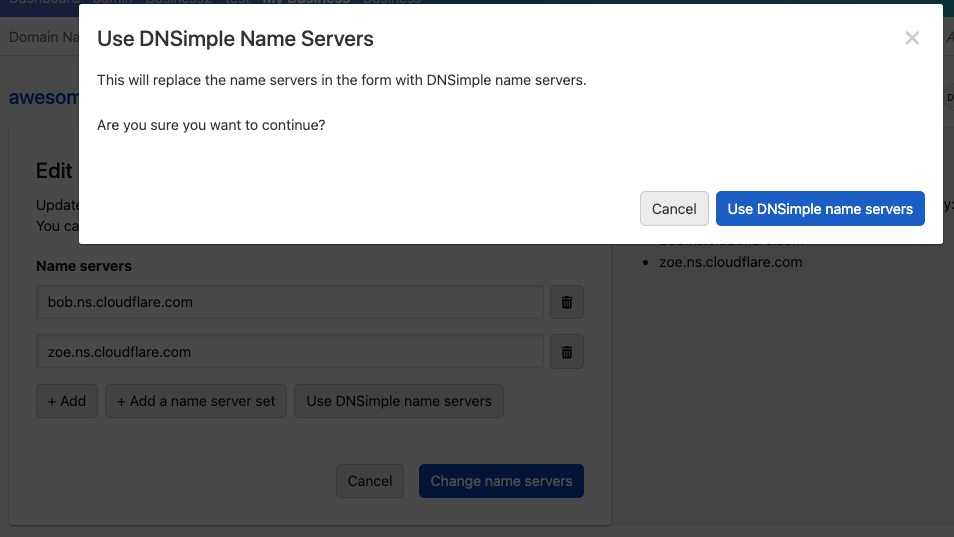Click Cancel in the confirmation dialog
This screenshot has height=537, width=954.
674,209
